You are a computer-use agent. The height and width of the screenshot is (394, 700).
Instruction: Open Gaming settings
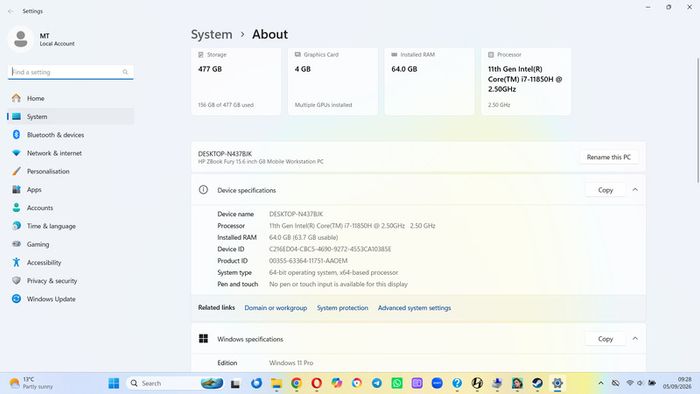pos(71,245)
